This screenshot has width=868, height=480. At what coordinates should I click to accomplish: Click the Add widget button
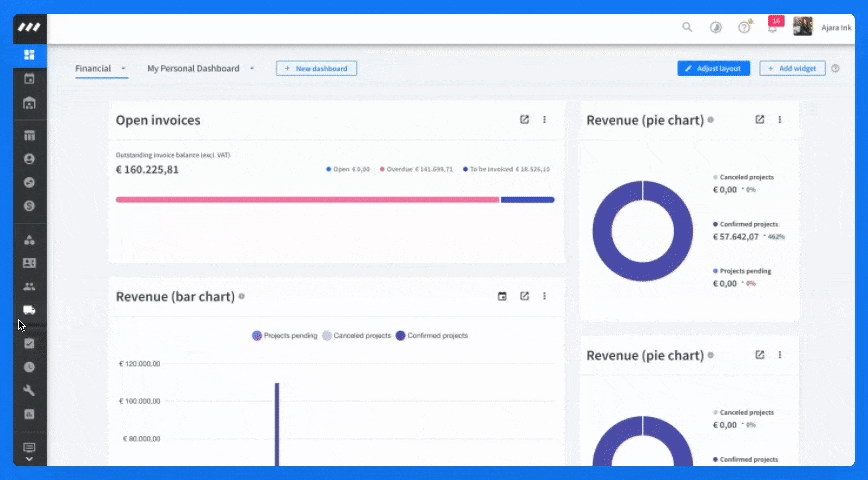[792, 68]
